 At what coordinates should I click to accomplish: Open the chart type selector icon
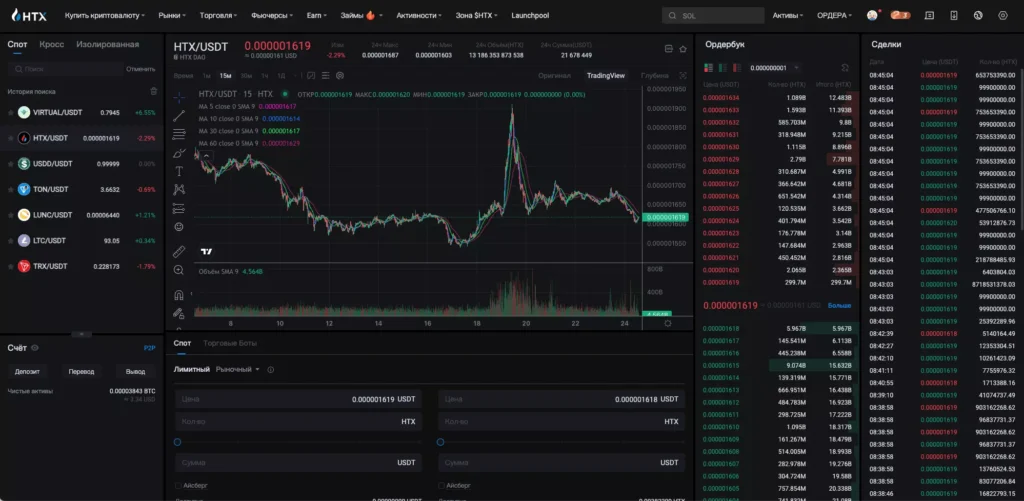(311, 76)
